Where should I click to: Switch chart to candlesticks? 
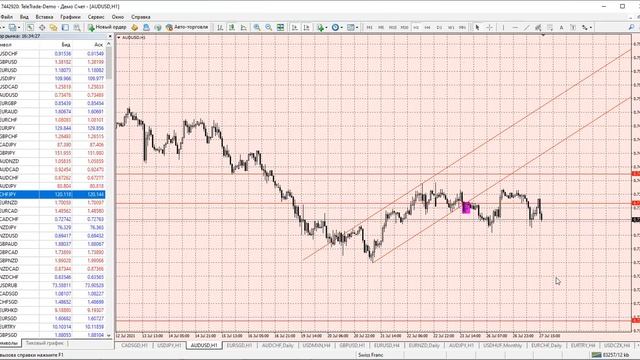point(232,27)
